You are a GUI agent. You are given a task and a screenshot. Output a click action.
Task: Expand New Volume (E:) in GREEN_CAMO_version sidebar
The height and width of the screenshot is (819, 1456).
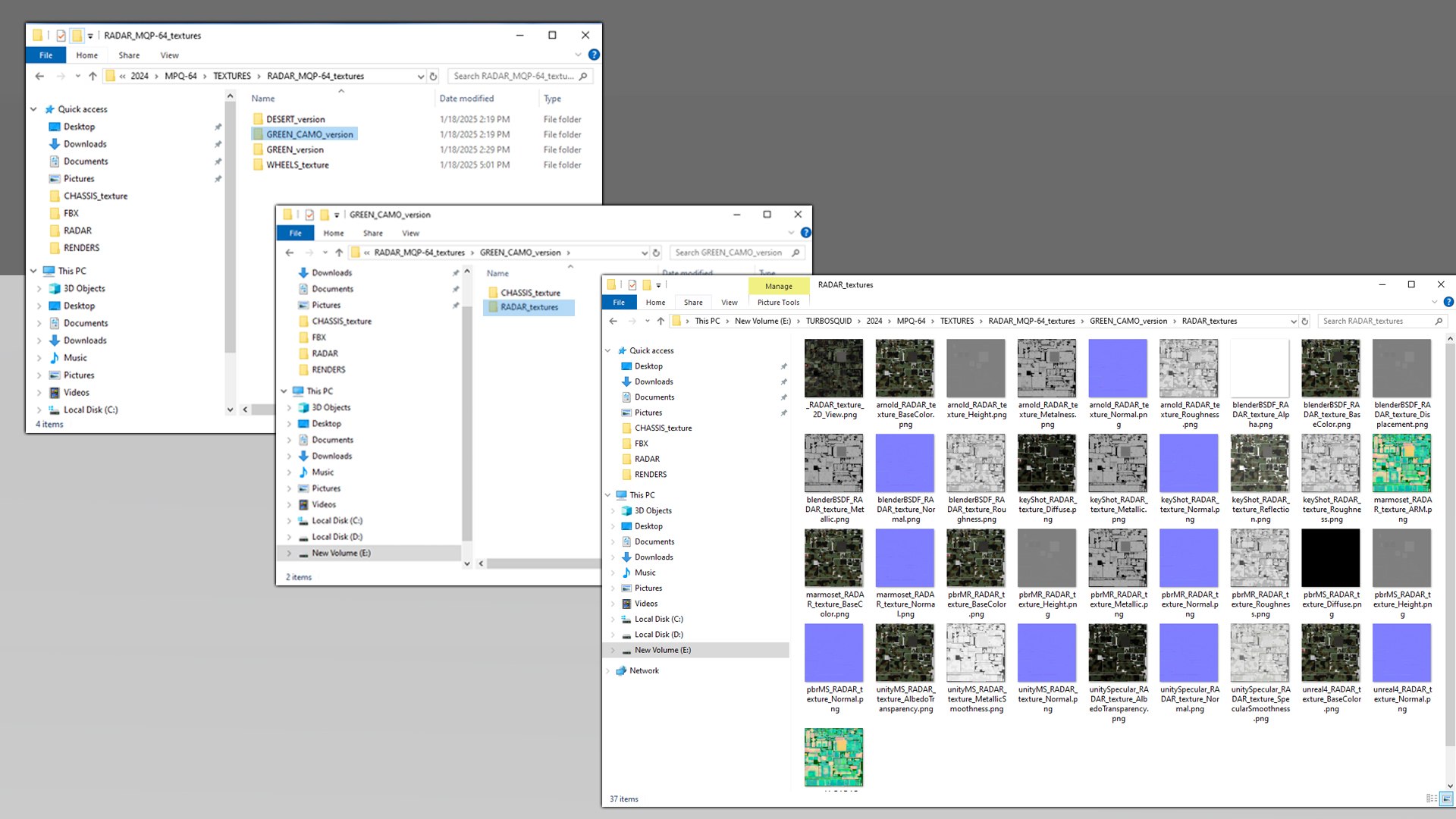[x=289, y=553]
